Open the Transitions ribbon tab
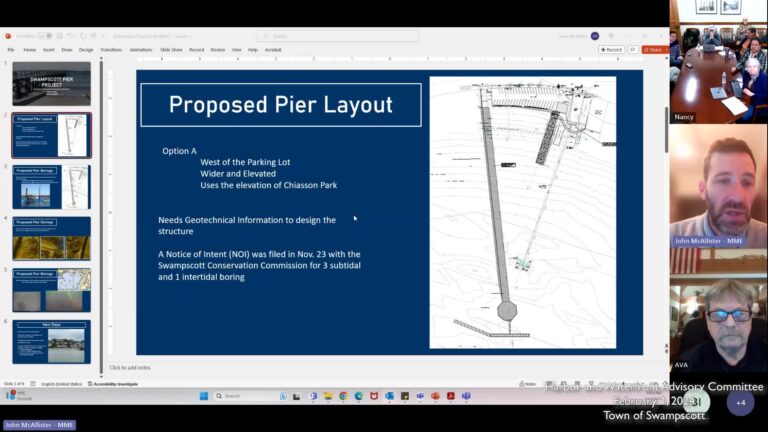Screen dimensions: 768x432 pyautogui.click(x=111, y=49)
